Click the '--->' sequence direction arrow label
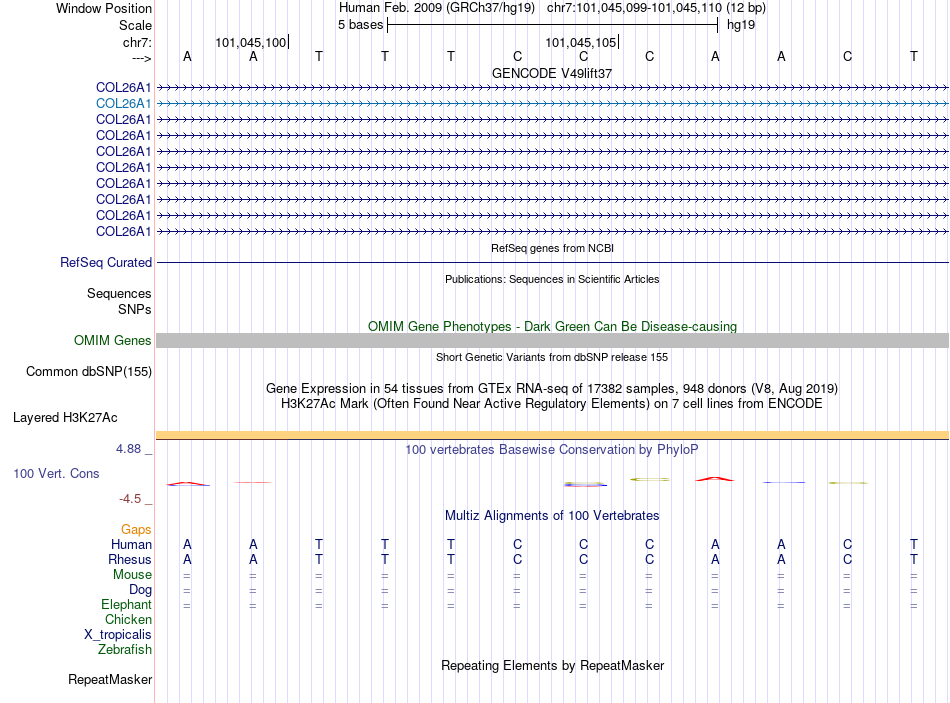This screenshot has width=950, height=703. tap(141, 58)
